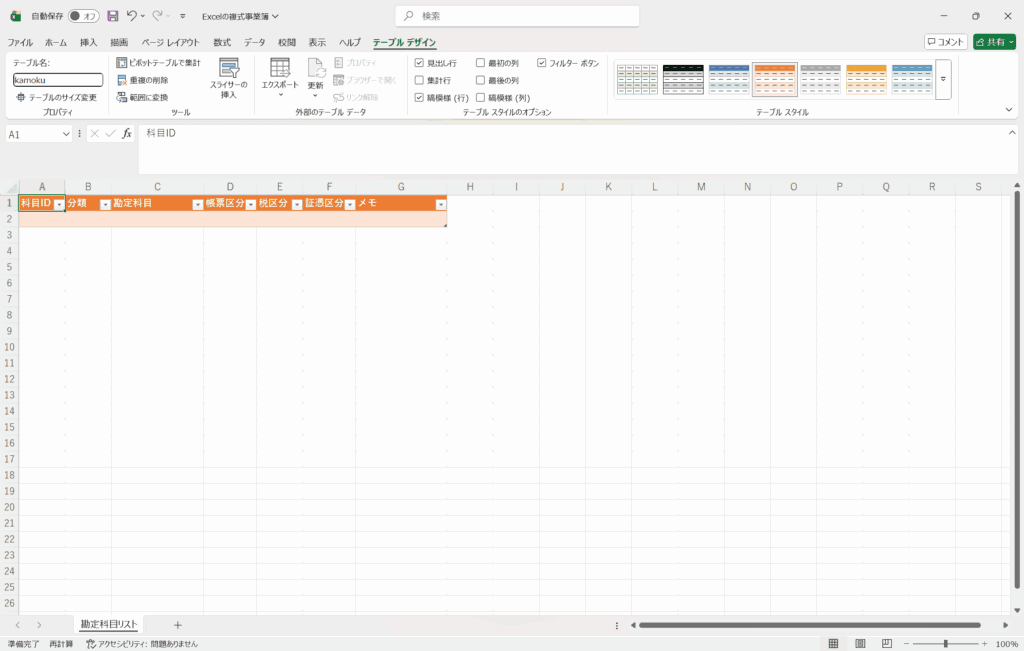Expand the table styles gallery
This screenshot has height=651, width=1024.
[942, 79]
